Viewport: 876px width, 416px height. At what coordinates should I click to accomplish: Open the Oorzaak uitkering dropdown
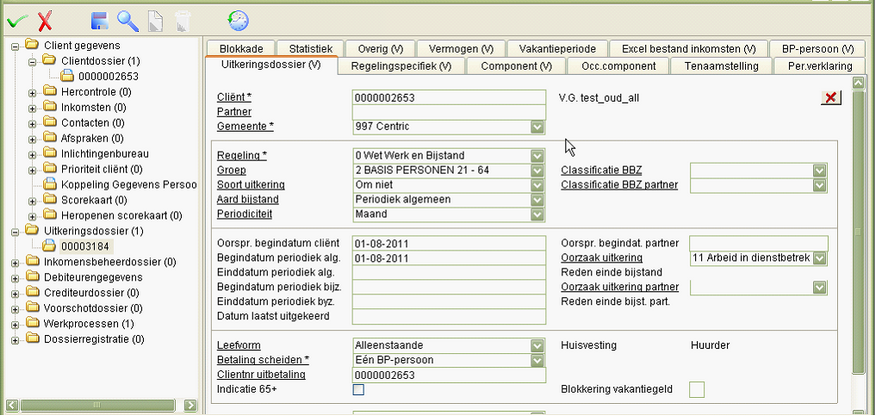819,258
